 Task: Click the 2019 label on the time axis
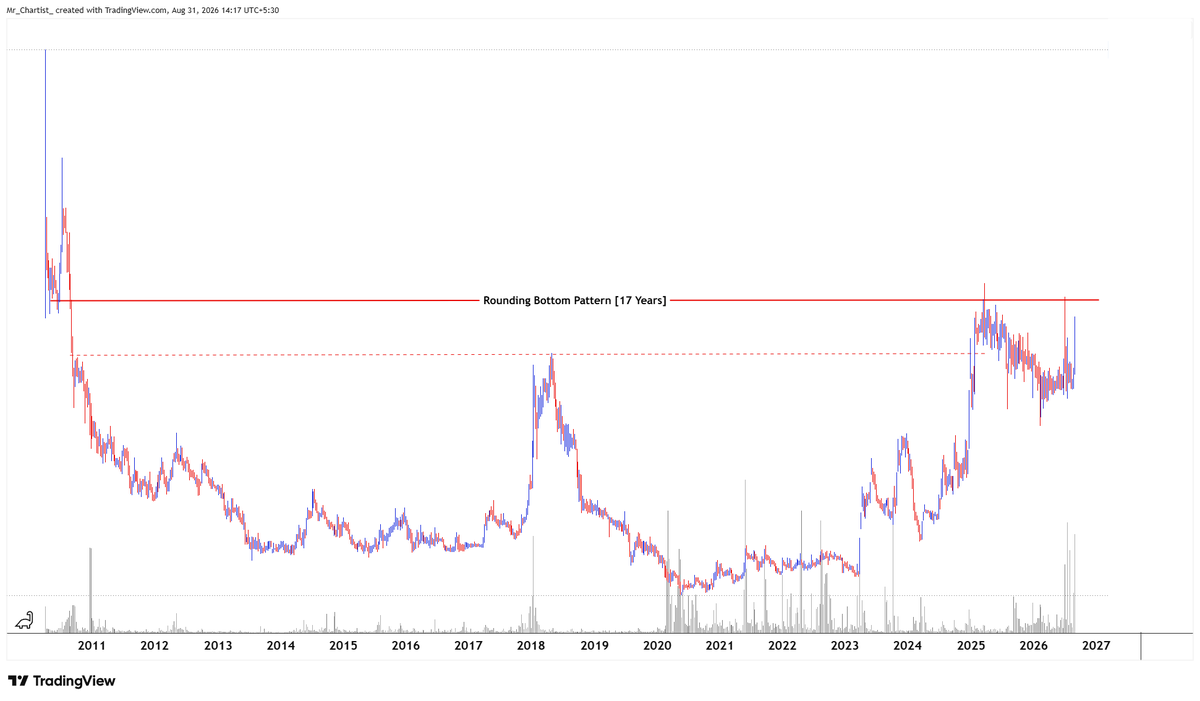(594, 646)
